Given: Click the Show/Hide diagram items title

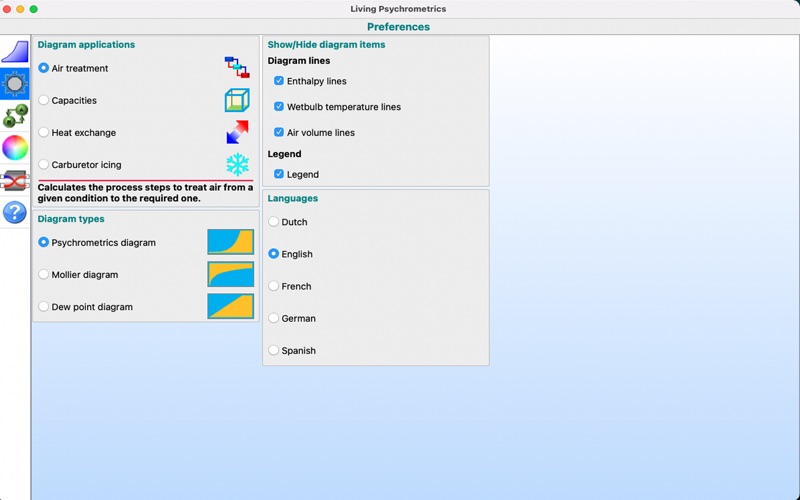Looking at the screenshot, I should (x=327, y=44).
